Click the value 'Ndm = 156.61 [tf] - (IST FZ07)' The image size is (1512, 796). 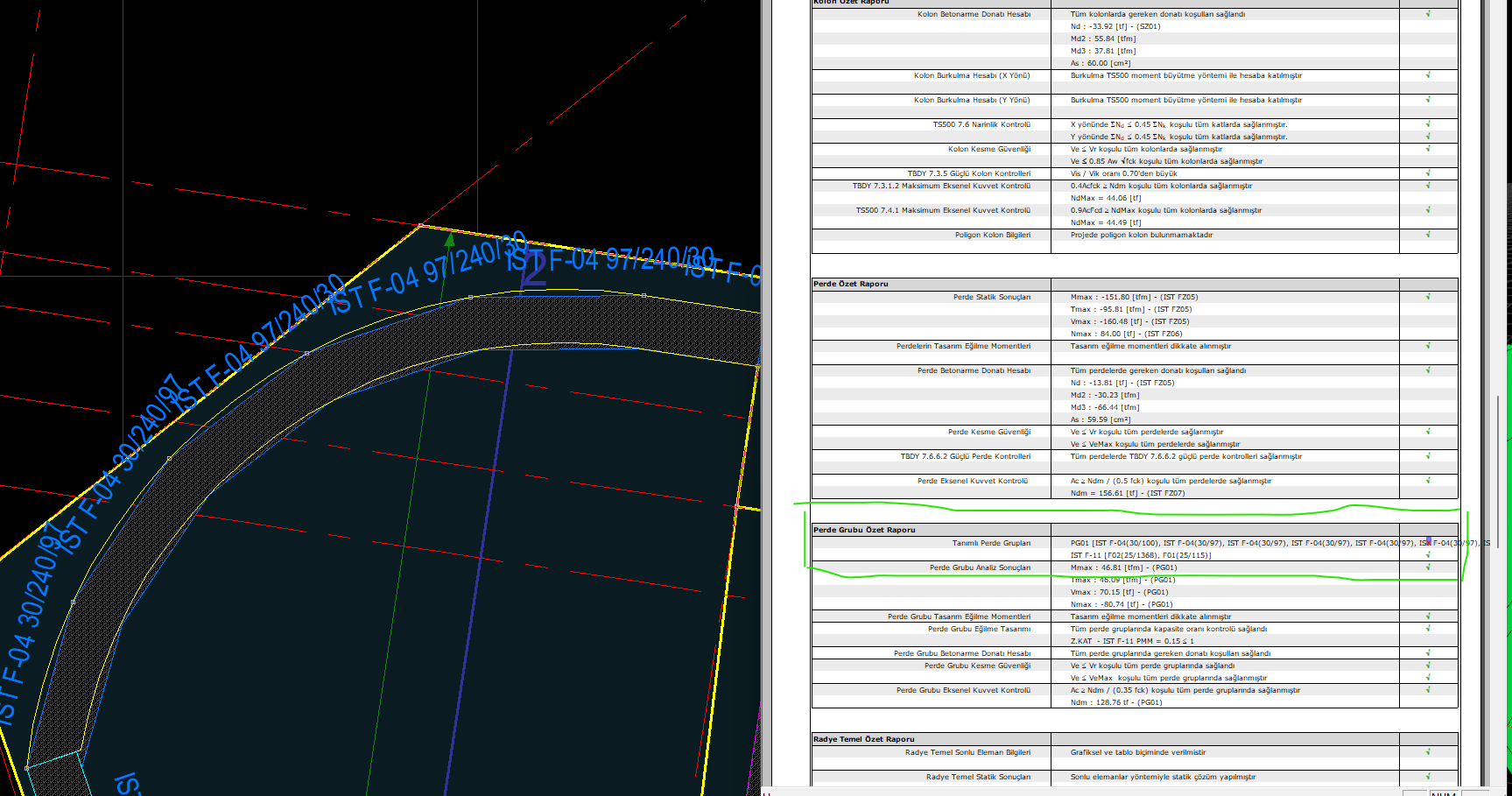(1128, 493)
